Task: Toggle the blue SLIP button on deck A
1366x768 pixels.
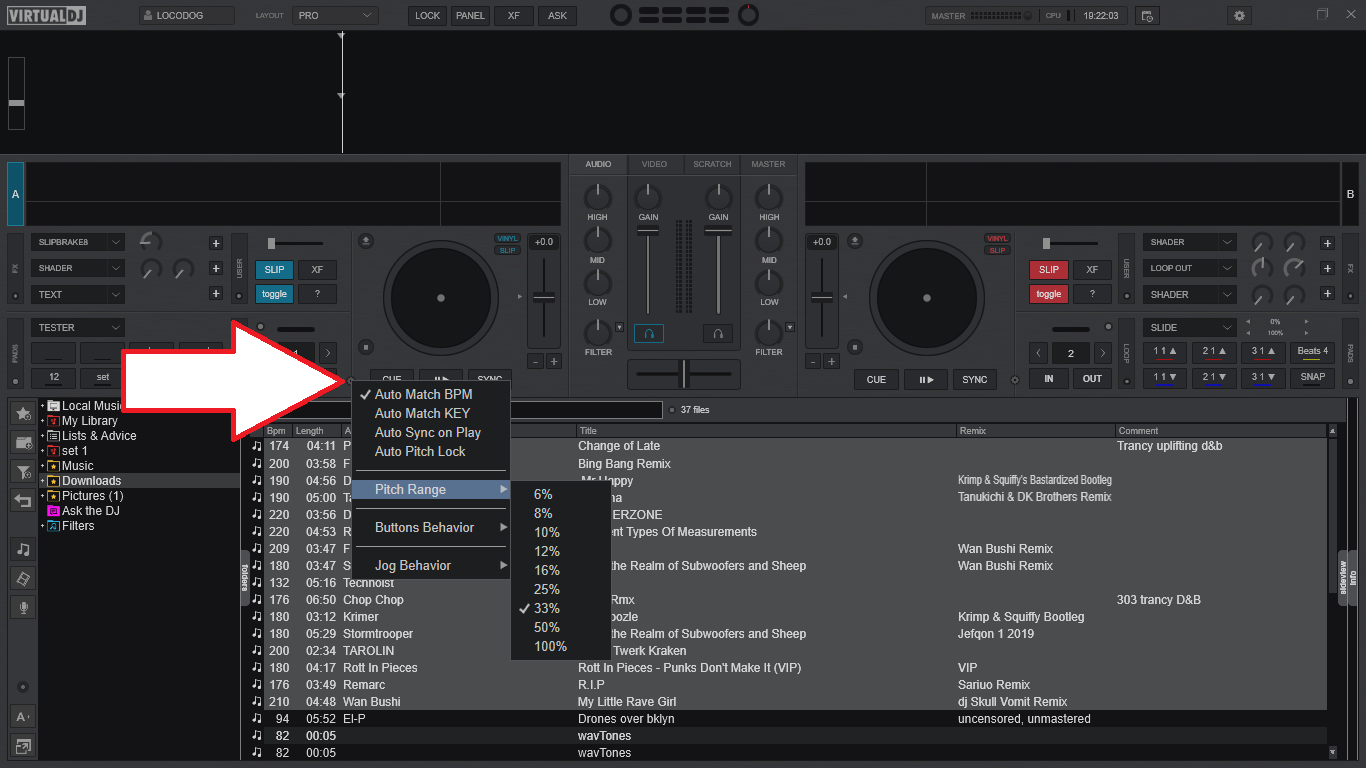Action: [x=274, y=269]
